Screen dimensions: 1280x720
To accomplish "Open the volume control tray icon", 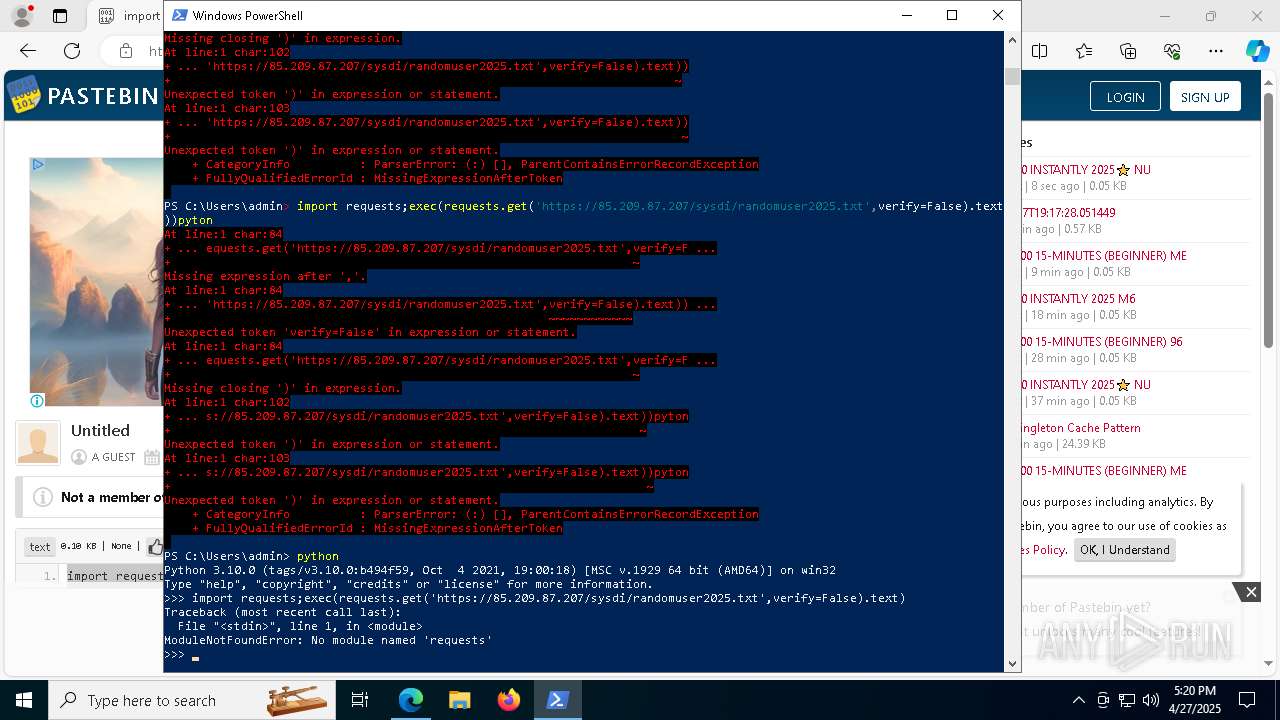I will pos(1151,700).
